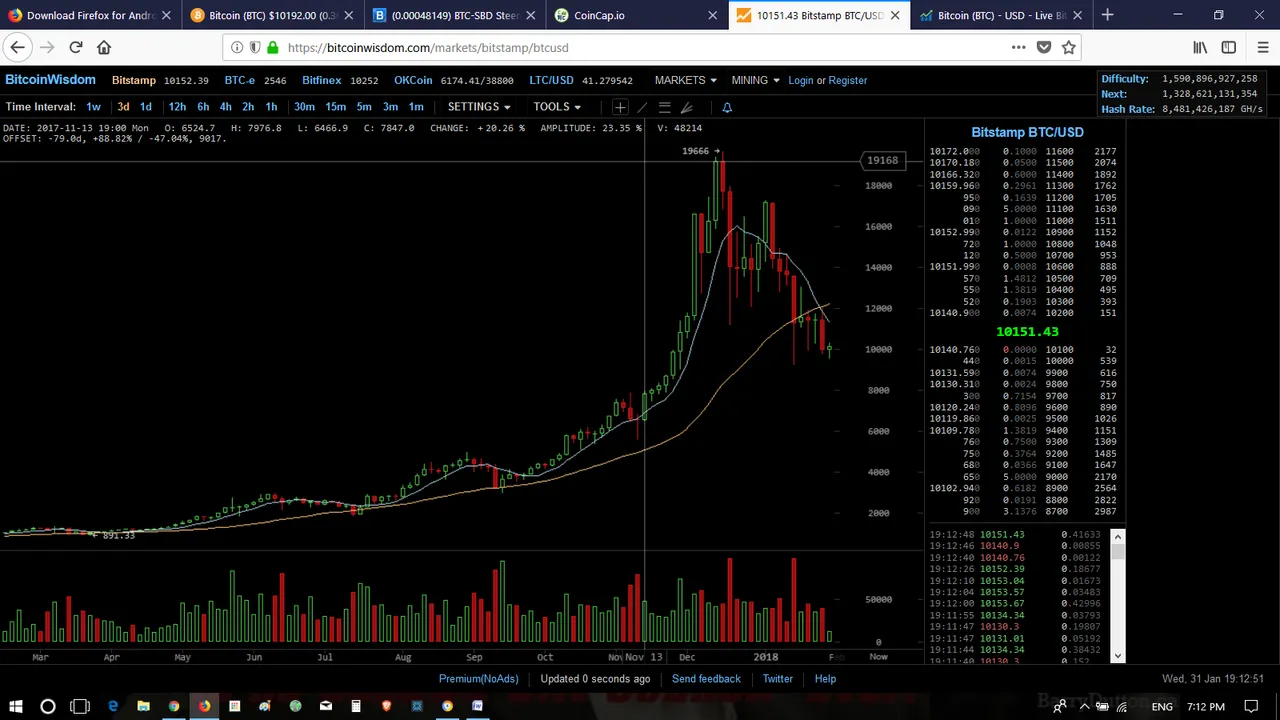This screenshot has height=720, width=1280.
Task: Set time interval to 1m
Action: tap(416, 107)
